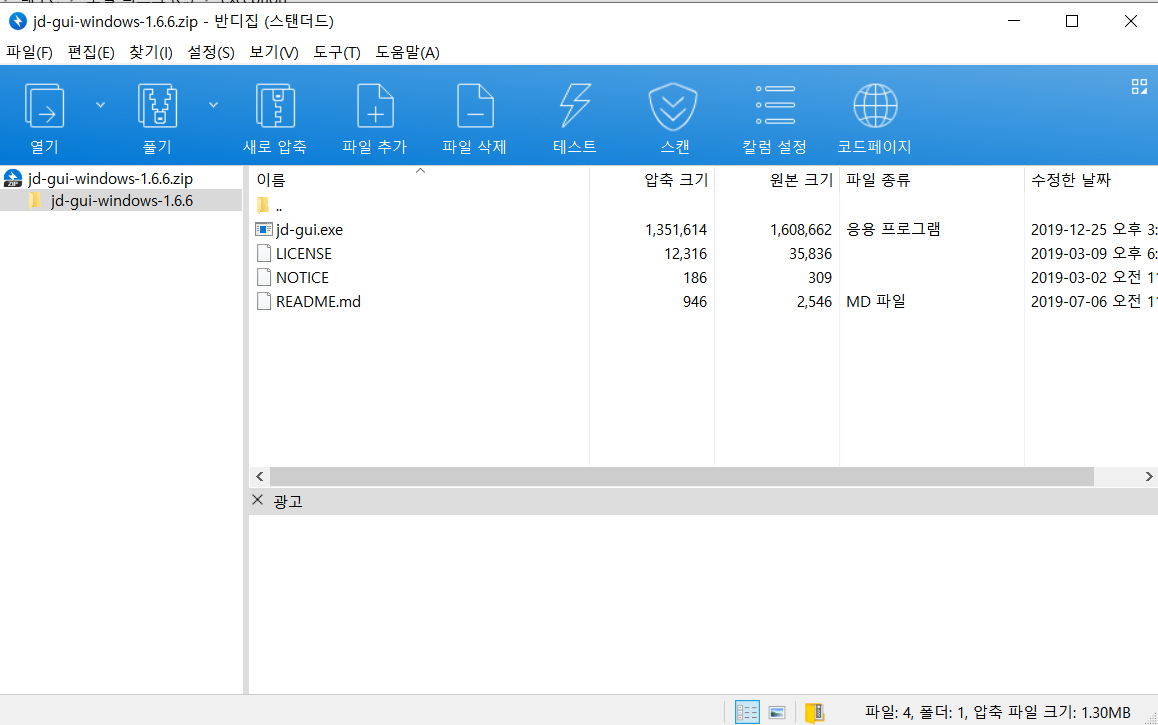The height and width of the screenshot is (725, 1158).
Task: Select the jd-gui.exe file entry
Action: (x=310, y=229)
